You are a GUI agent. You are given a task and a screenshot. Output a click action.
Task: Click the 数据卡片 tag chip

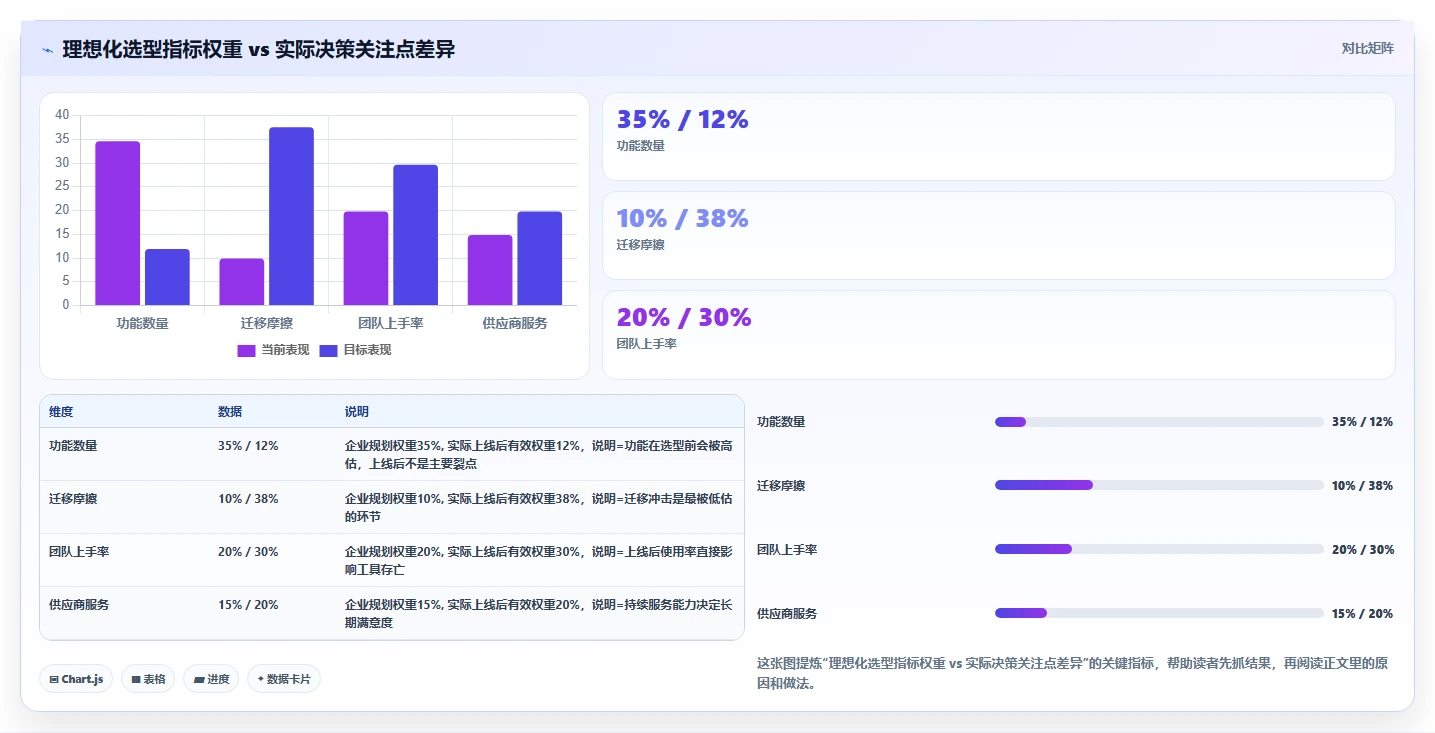tap(284, 679)
